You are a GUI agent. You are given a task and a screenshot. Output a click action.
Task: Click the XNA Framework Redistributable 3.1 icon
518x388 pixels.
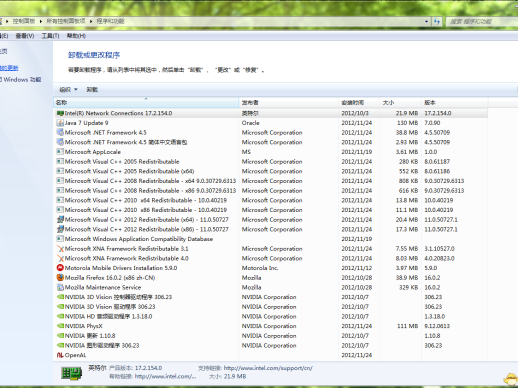(60, 249)
